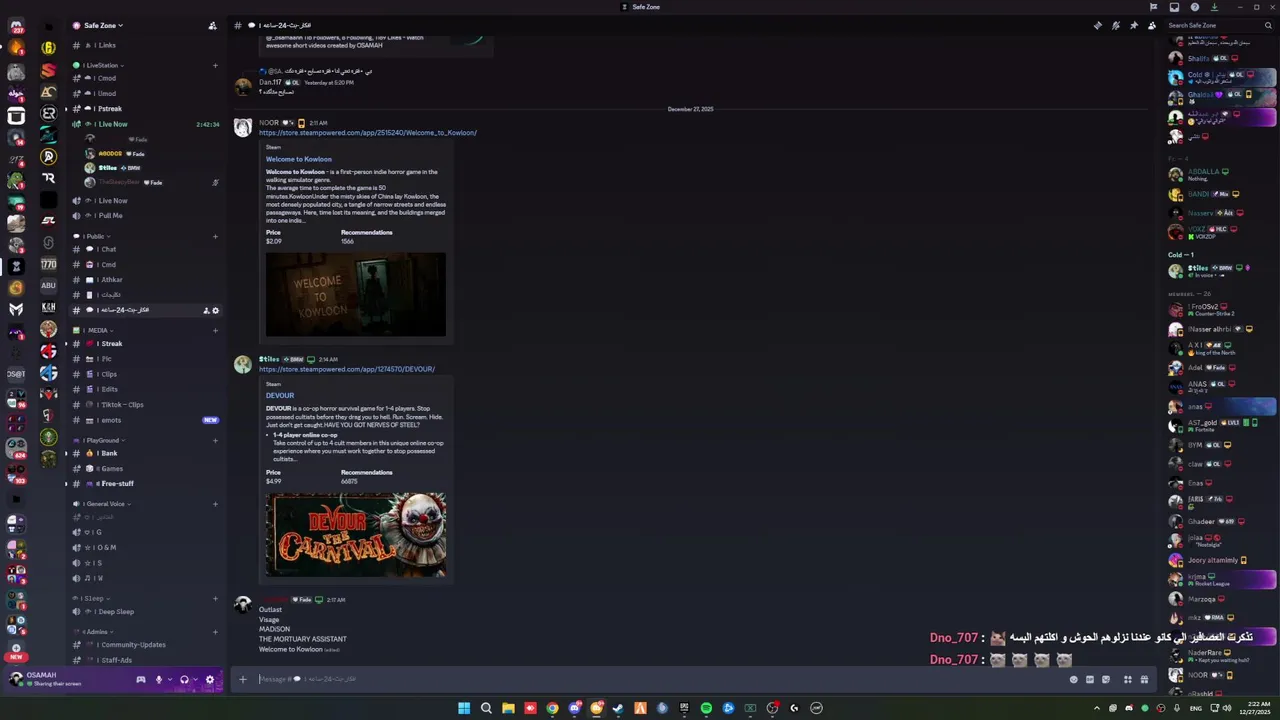Open the Discord inbox icon in title bar

[1174, 7]
